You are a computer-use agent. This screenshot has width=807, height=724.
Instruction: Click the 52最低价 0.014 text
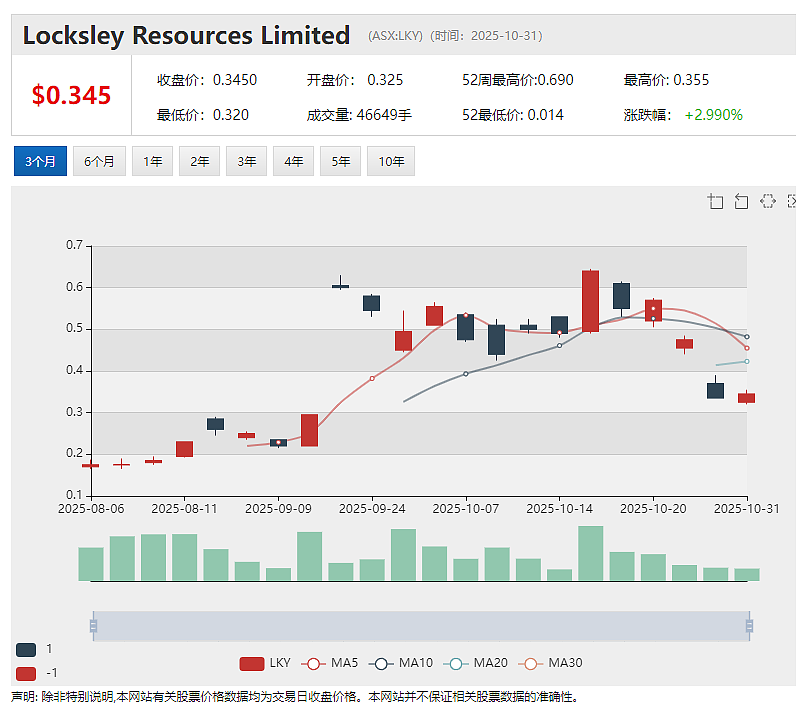(x=513, y=115)
